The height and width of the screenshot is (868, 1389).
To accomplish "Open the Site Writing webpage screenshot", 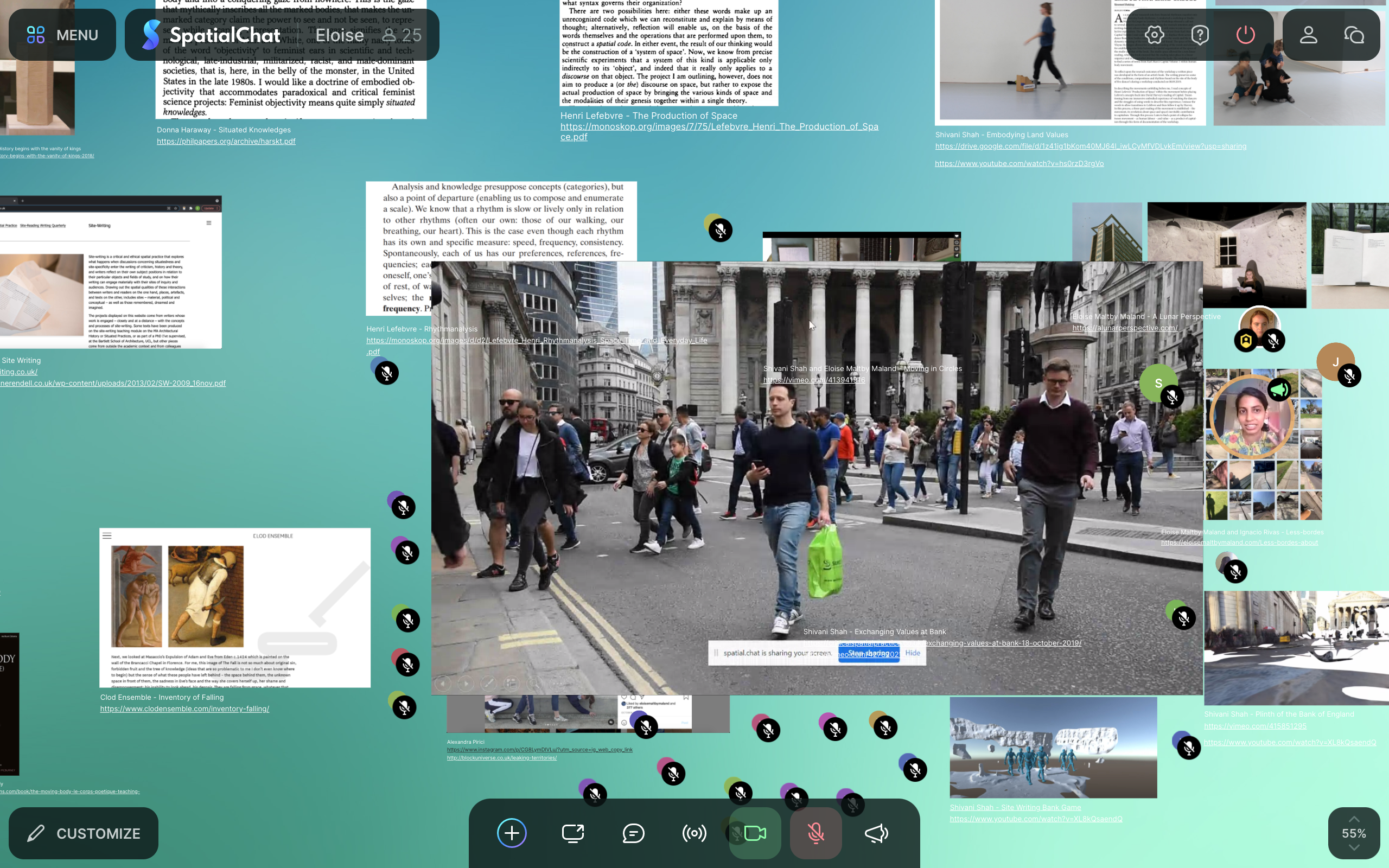I will (111, 272).
